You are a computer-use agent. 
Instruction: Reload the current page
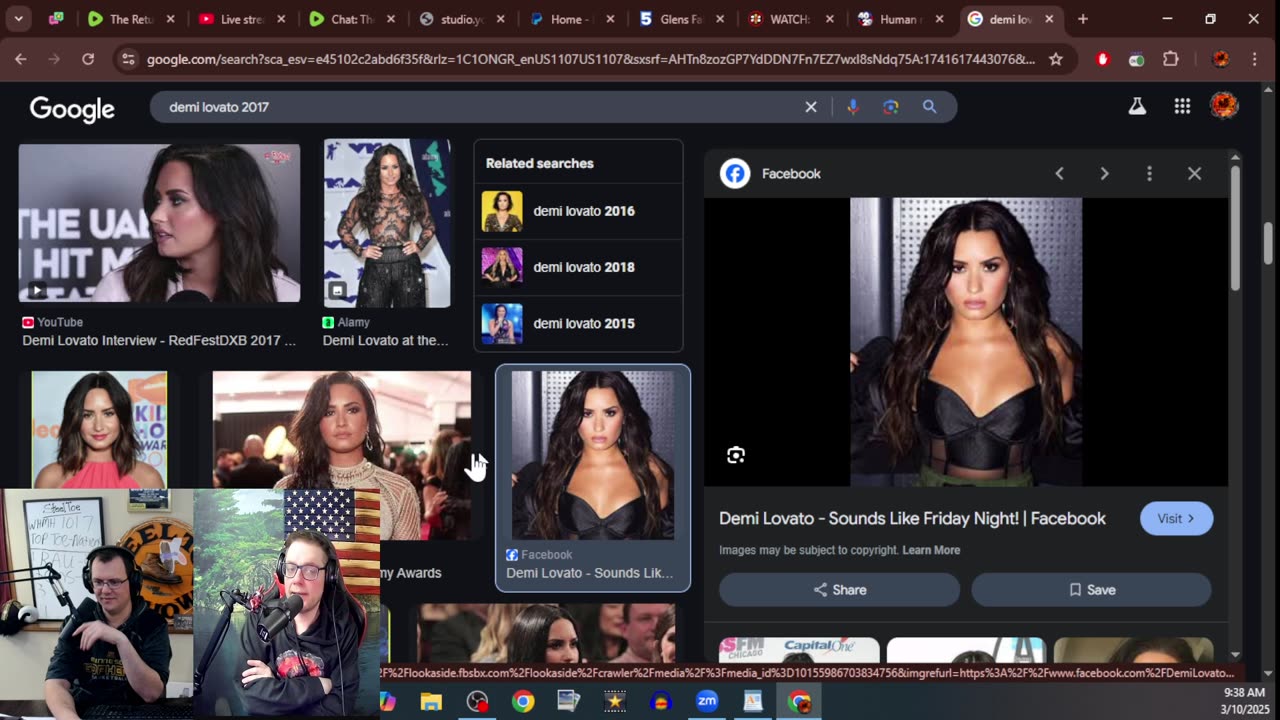pos(88,59)
